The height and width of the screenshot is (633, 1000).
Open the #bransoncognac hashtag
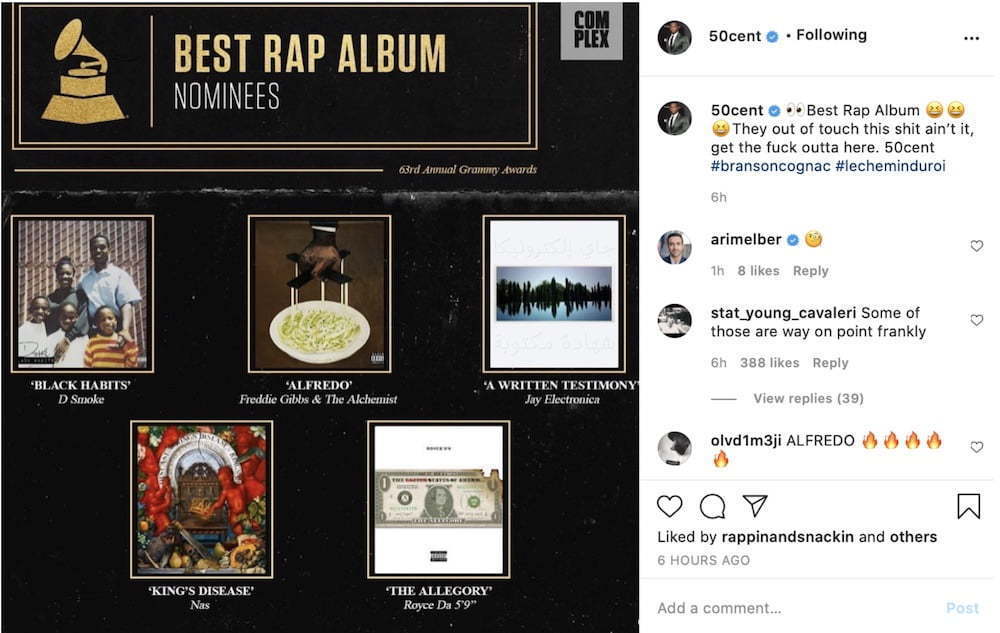770,166
